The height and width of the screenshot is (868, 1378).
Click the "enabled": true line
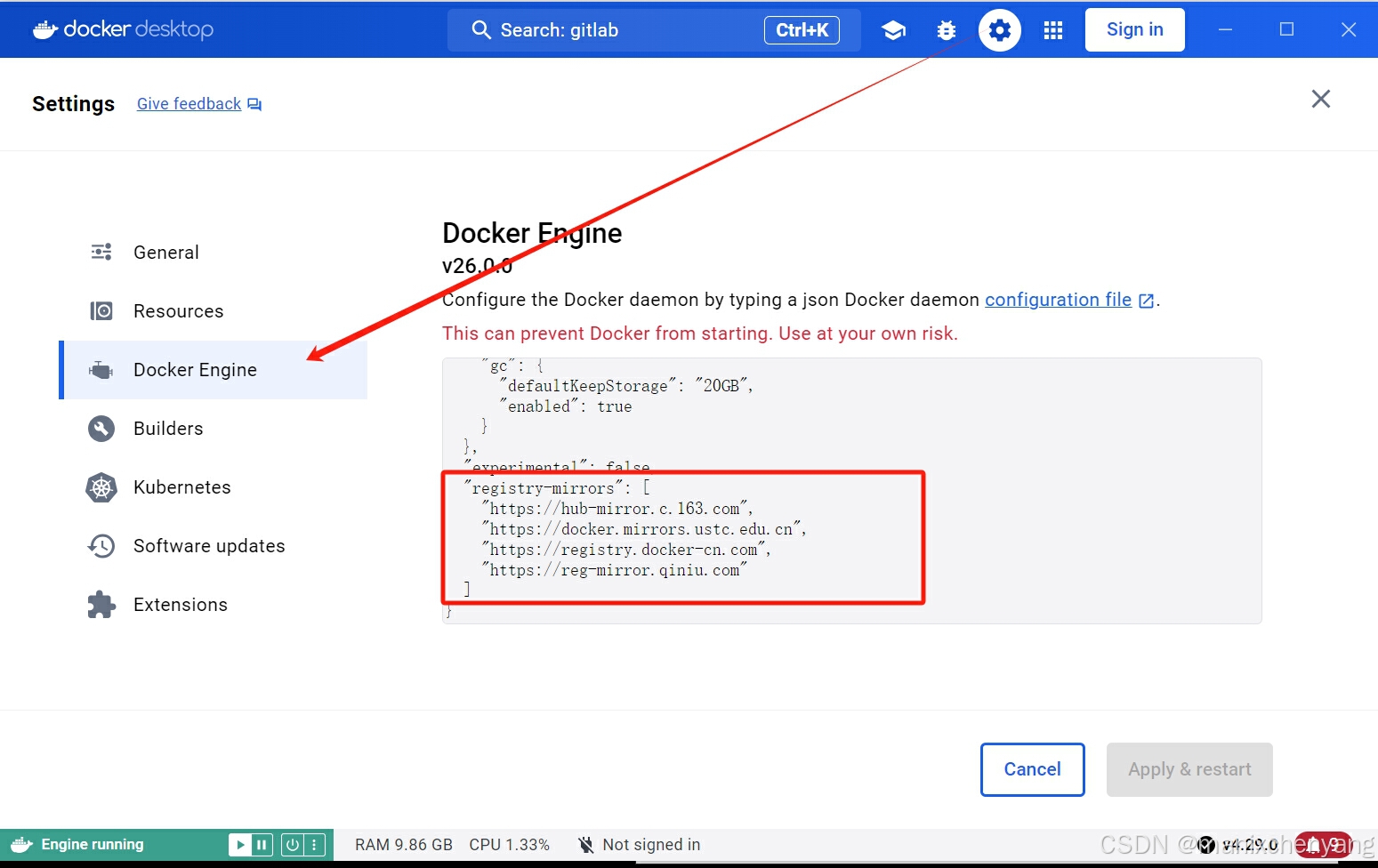coord(566,406)
